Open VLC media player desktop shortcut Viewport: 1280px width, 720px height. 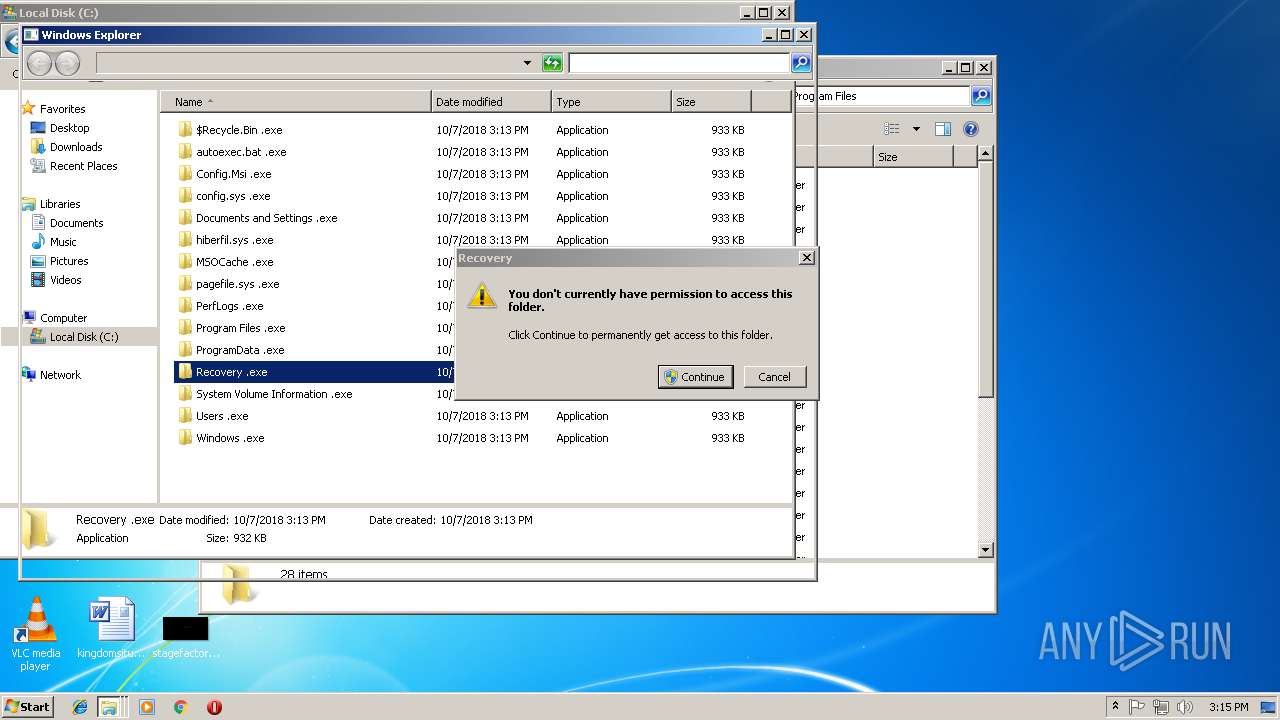(36, 634)
